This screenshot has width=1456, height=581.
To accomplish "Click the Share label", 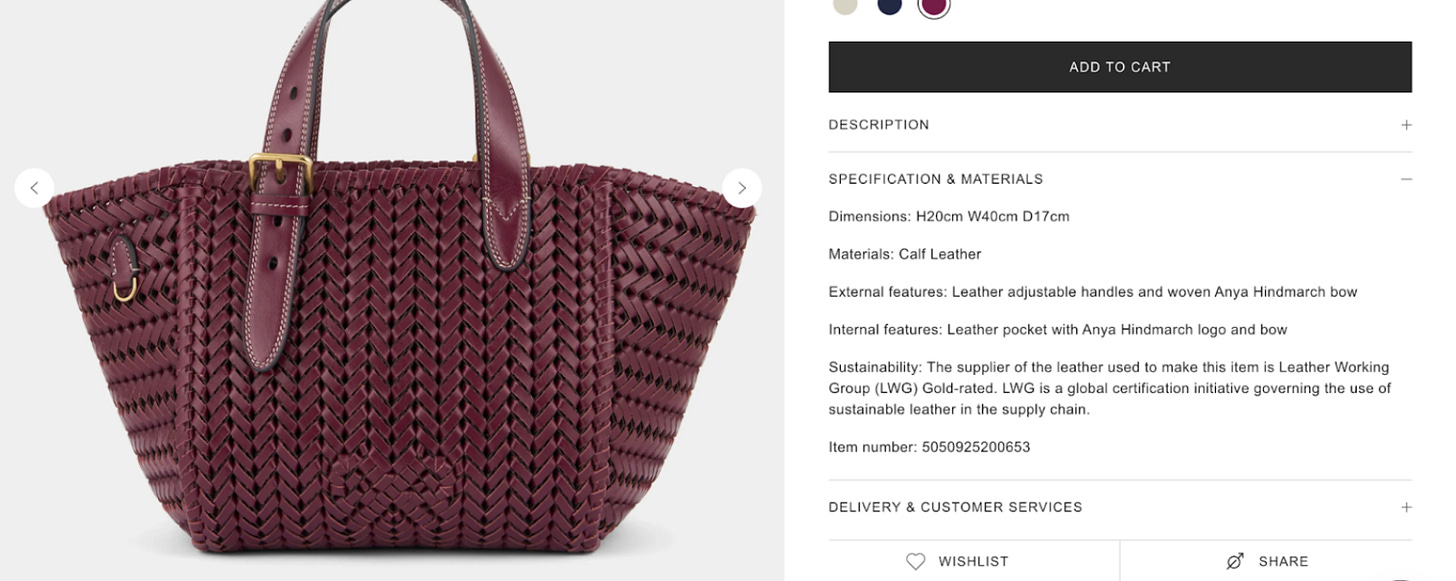I will [x=1283, y=562].
